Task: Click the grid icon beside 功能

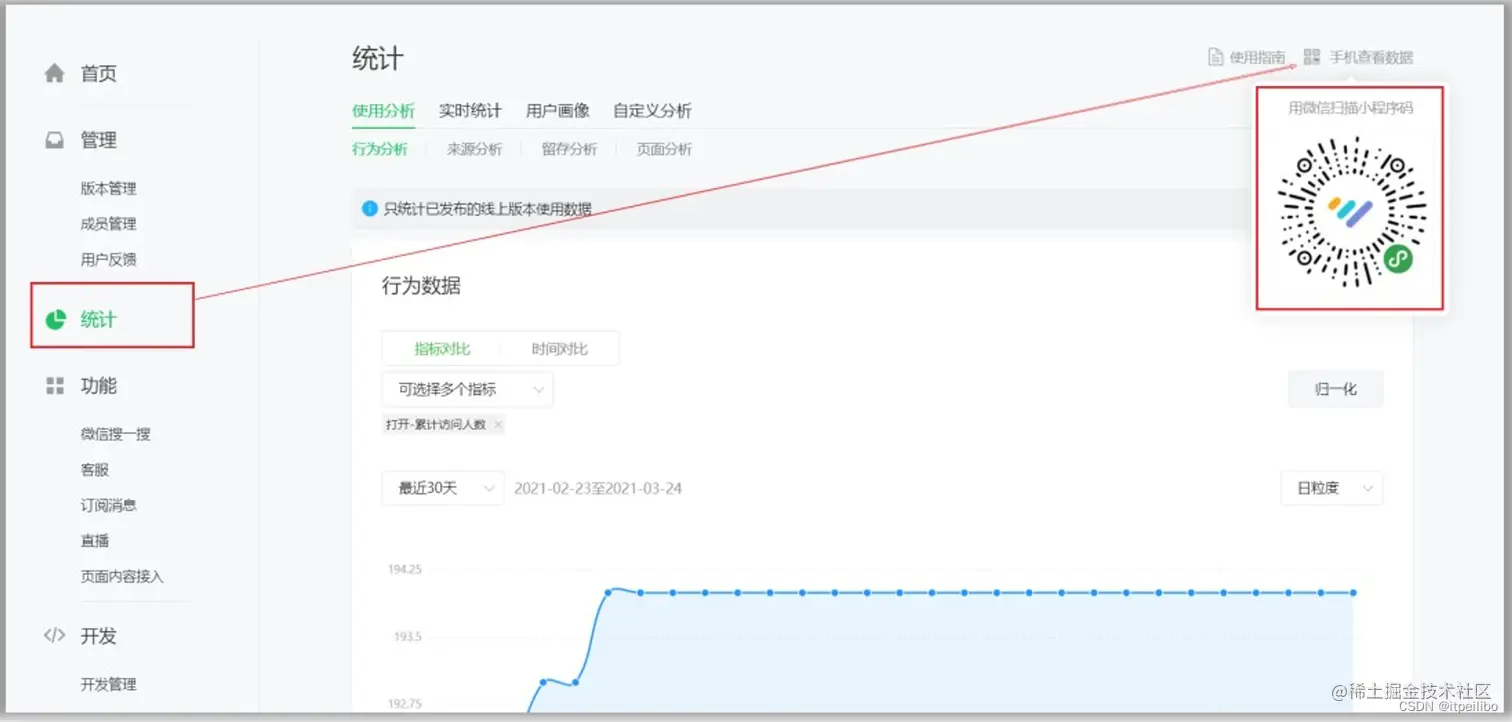Action: tap(55, 386)
